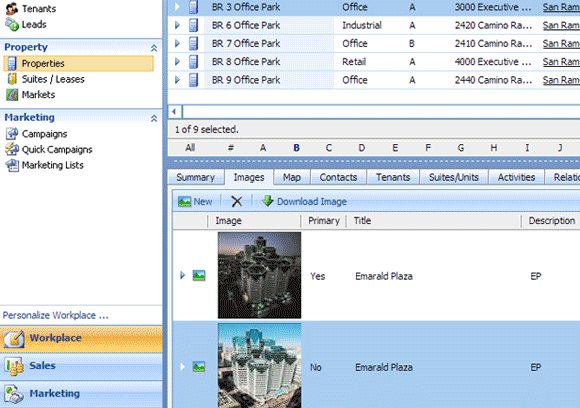580x408 pixels.
Task: Select the night Emarald Plaza thumbnail
Action: (x=259, y=275)
